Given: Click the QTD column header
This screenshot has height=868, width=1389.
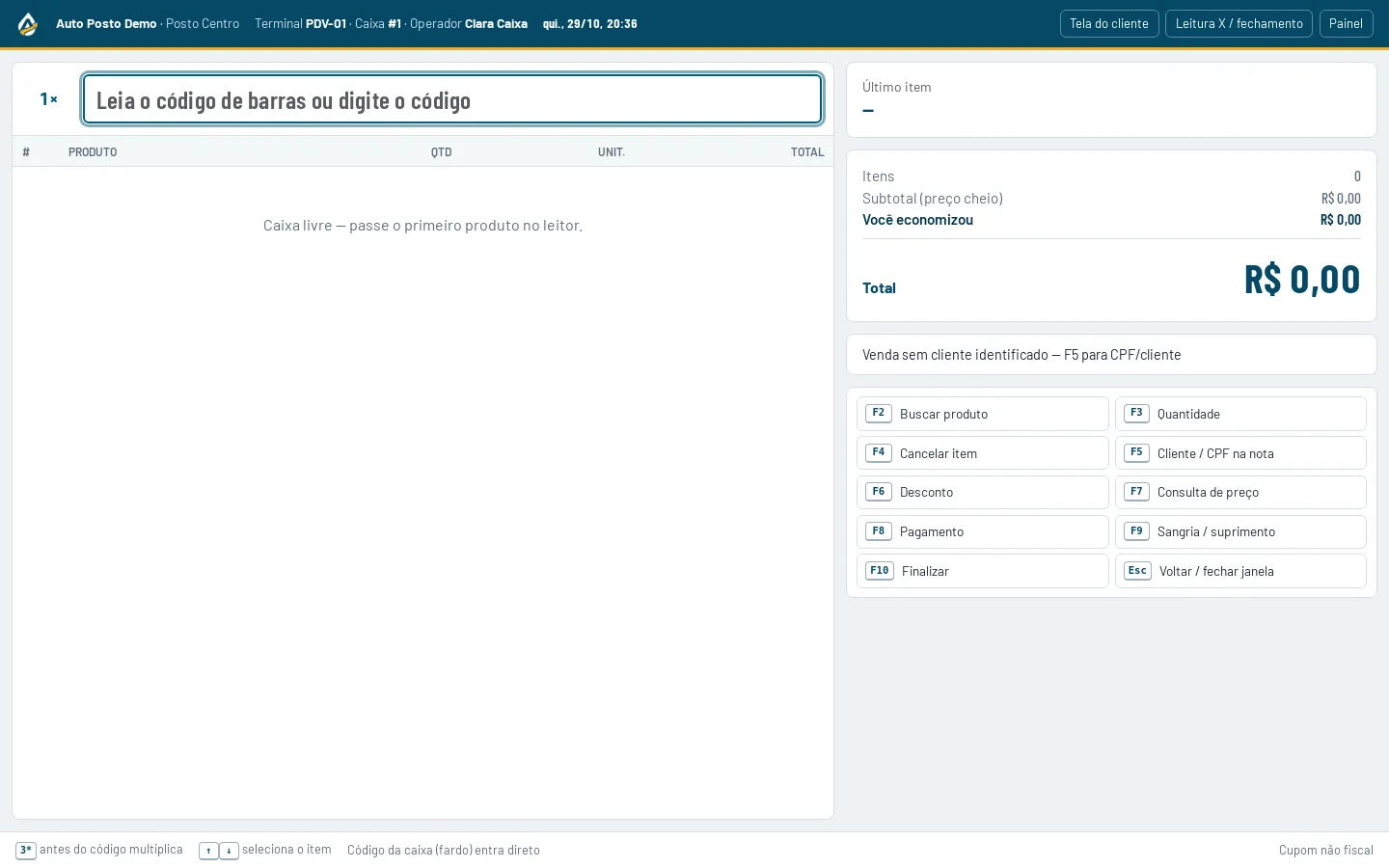Looking at the screenshot, I should pyautogui.click(x=441, y=152).
